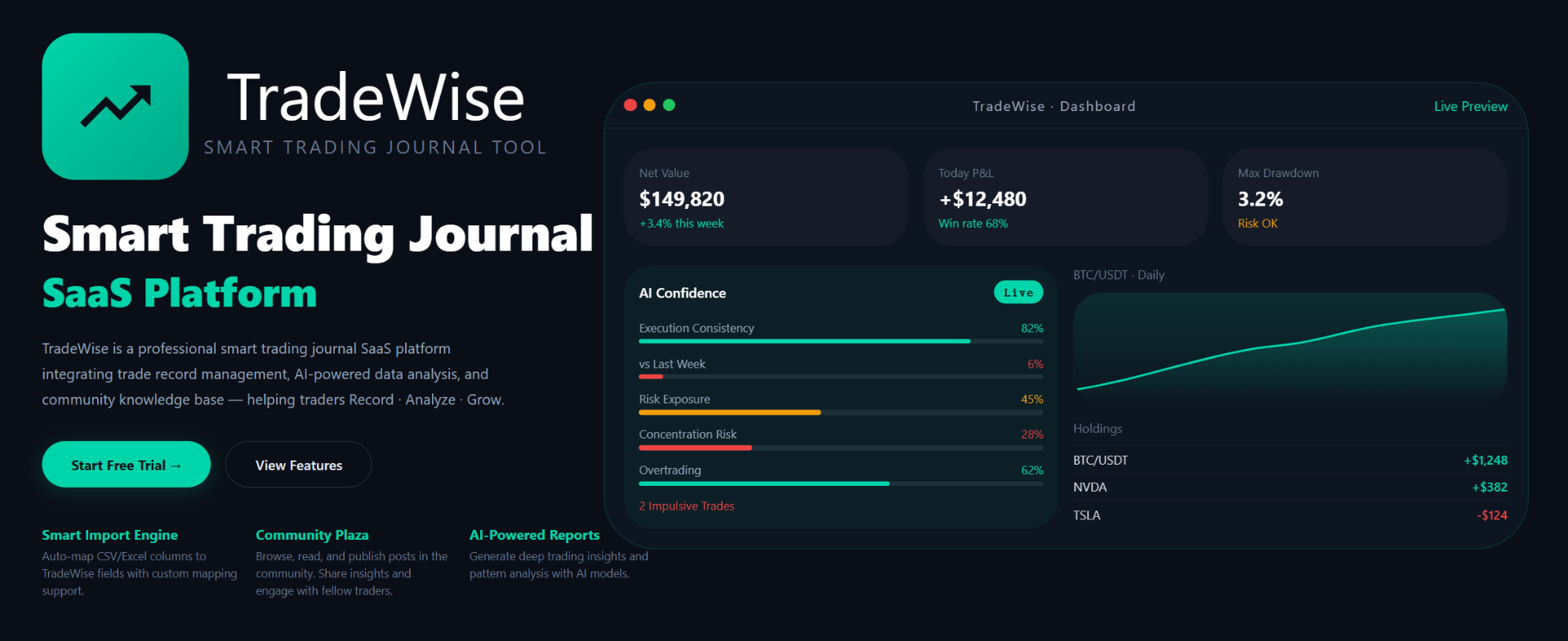Click the TradeWise brand name text
This screenshot has height=641, width=1568.
pos(376,98)
